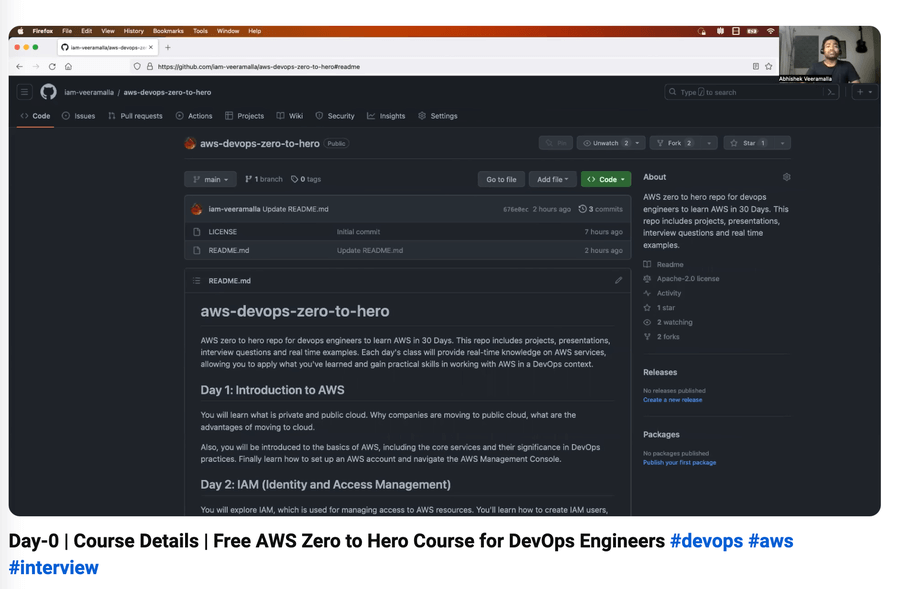Image resolution: width=900 pixels, height=589 pixels.
Task: Click the Wi-Fi icon in the menu bar
Action: pos(770,31)
